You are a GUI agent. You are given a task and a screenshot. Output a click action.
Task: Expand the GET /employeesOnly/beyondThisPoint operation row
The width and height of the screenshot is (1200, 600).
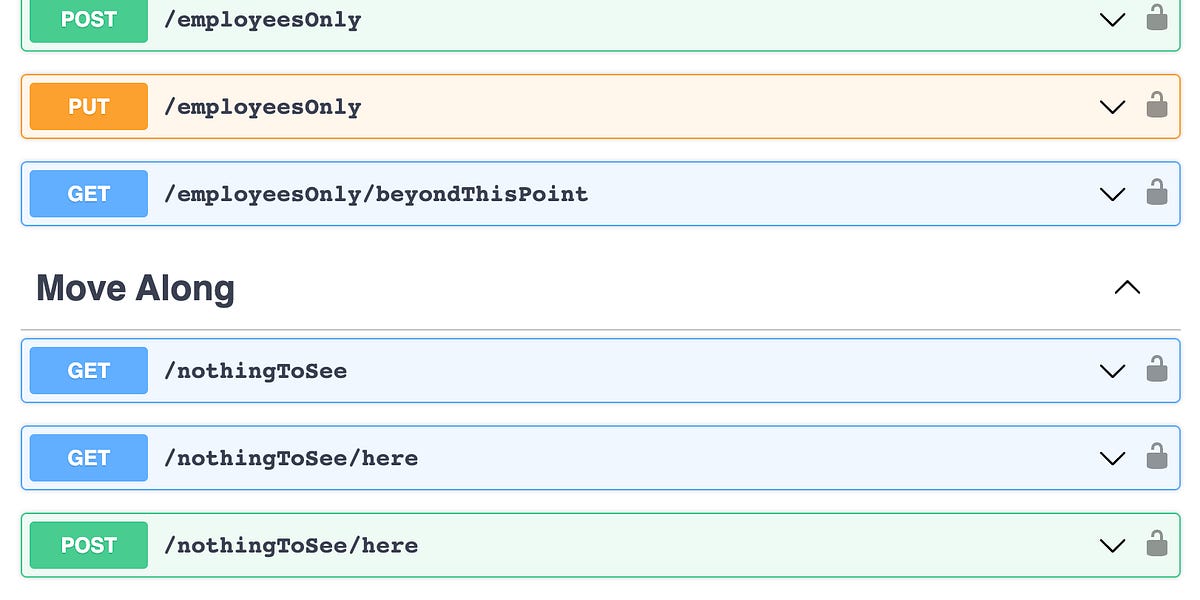tap(1112, 194)
